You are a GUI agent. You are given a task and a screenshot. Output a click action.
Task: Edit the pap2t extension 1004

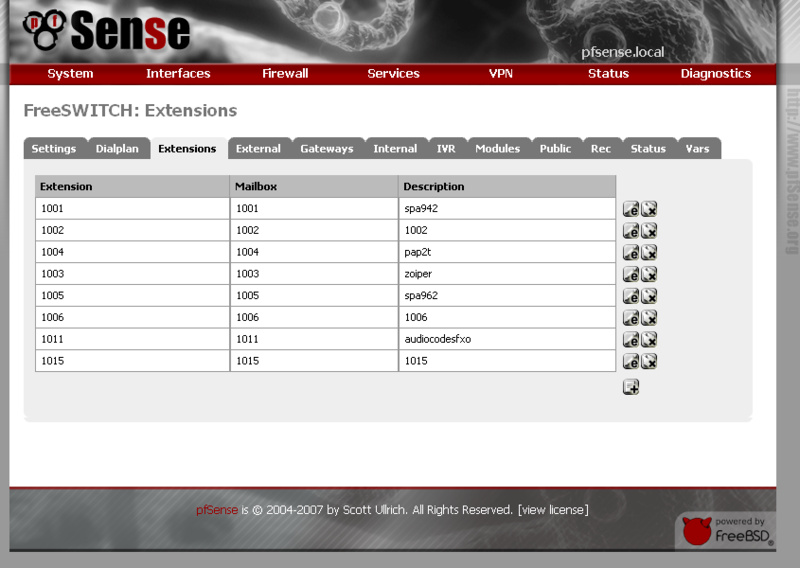point(631,253)
